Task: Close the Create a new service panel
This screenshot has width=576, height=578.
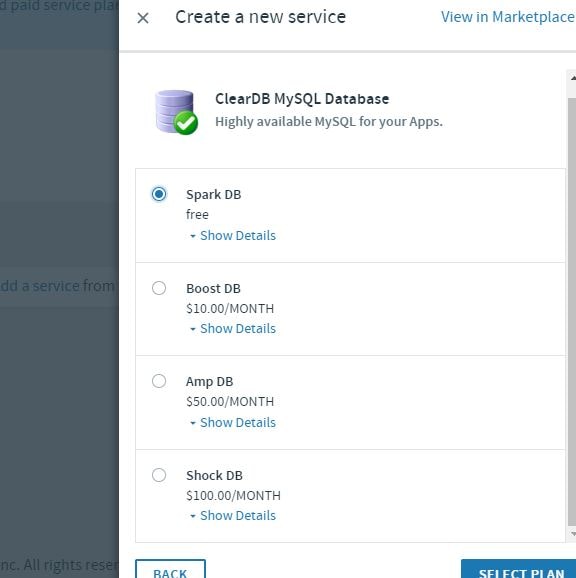Action: tap(143, 18)
